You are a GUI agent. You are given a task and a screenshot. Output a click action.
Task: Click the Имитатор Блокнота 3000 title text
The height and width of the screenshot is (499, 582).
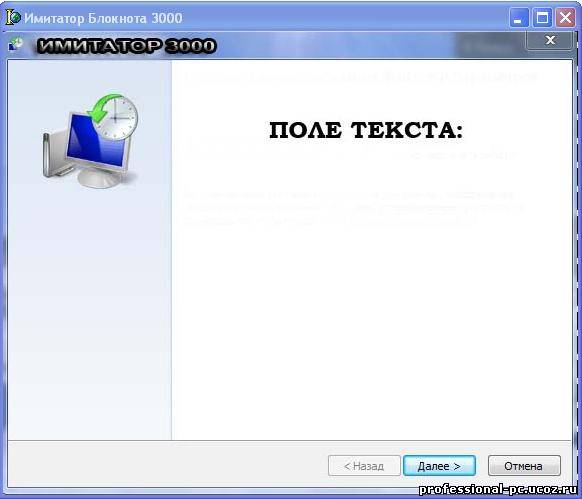(x=103, y=18)
